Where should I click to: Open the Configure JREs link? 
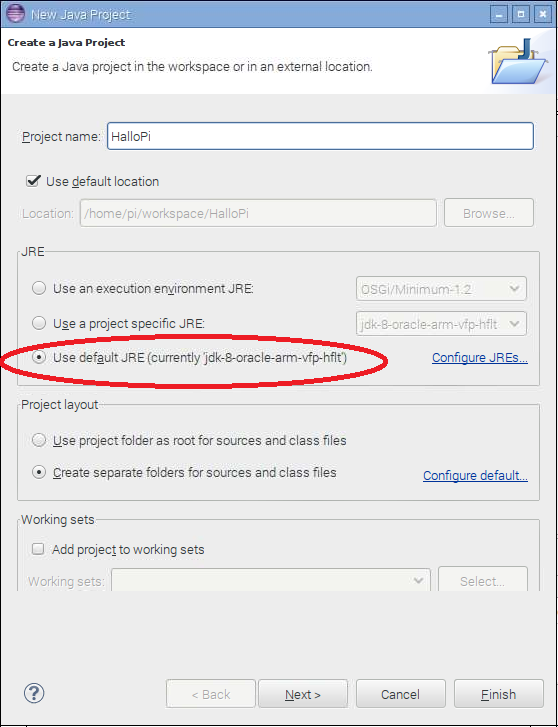(x=480, y=358)
